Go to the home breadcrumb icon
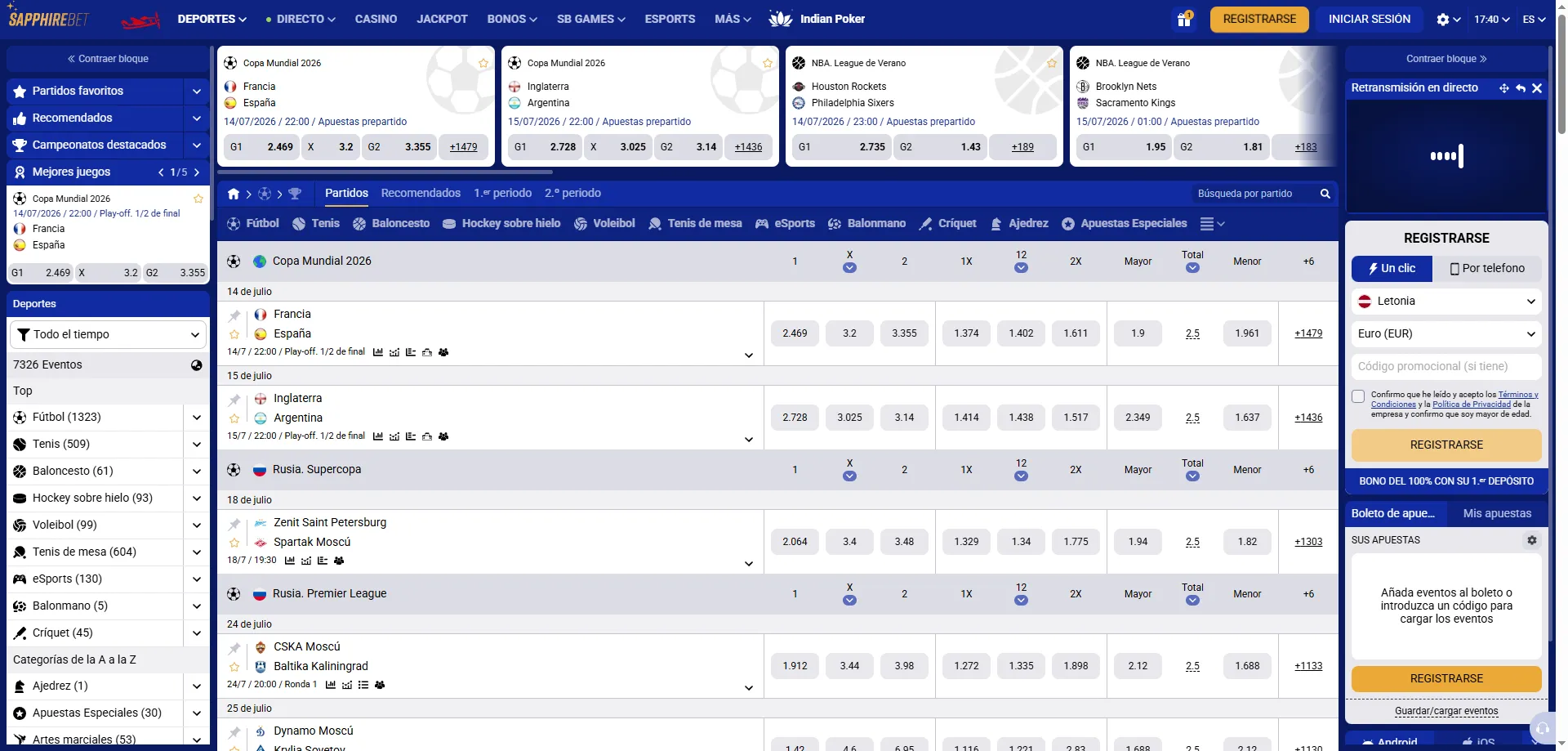Screen dimensions: 1568x751 point(234,194)
